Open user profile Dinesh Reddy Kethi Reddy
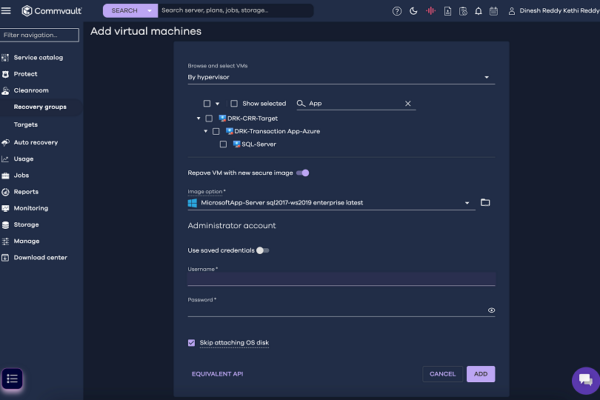The height and width of the screenshot is (400, 600). coord(554,11)
